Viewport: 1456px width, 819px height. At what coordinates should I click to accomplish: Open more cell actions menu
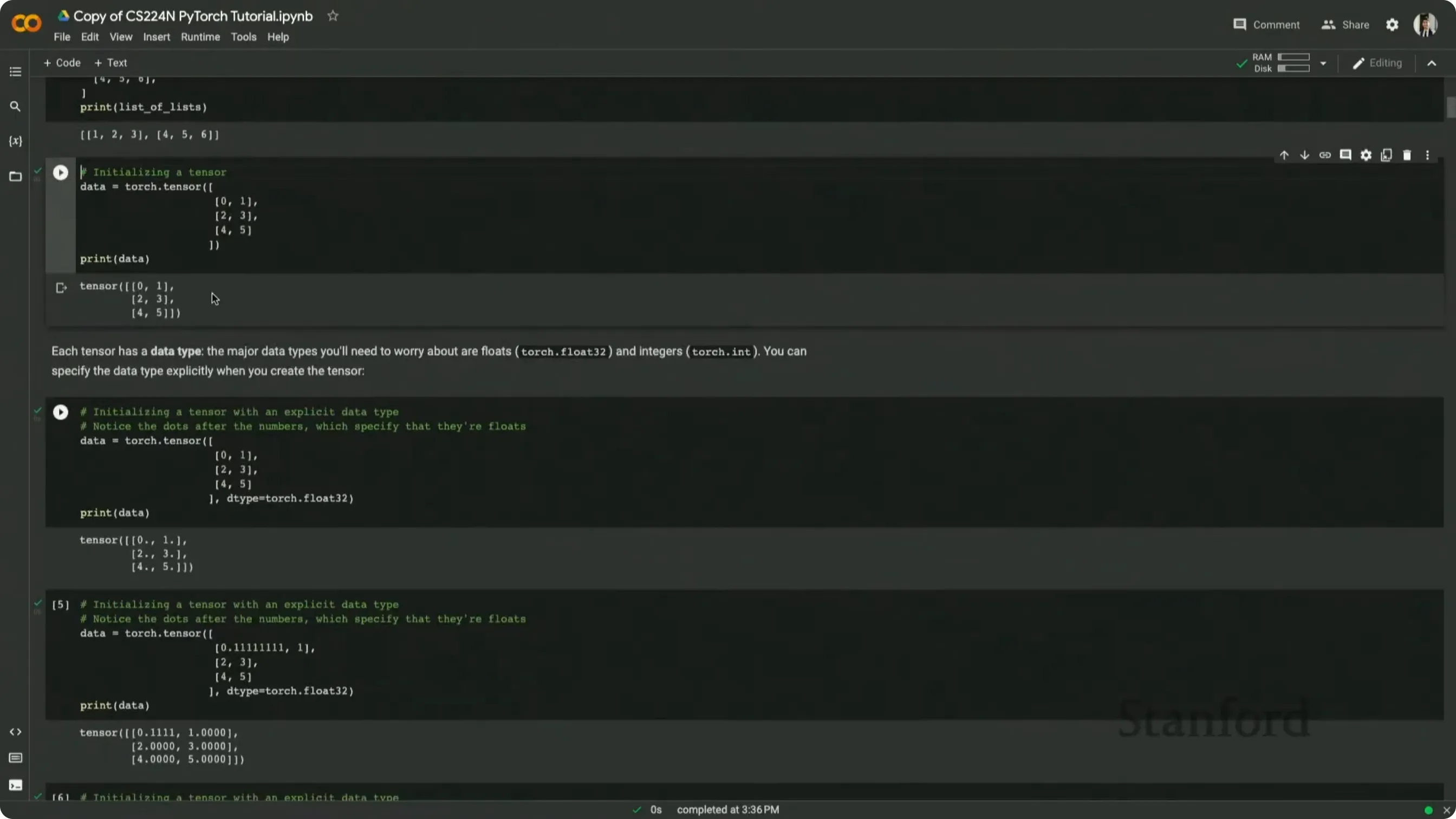click(1427, 155)
